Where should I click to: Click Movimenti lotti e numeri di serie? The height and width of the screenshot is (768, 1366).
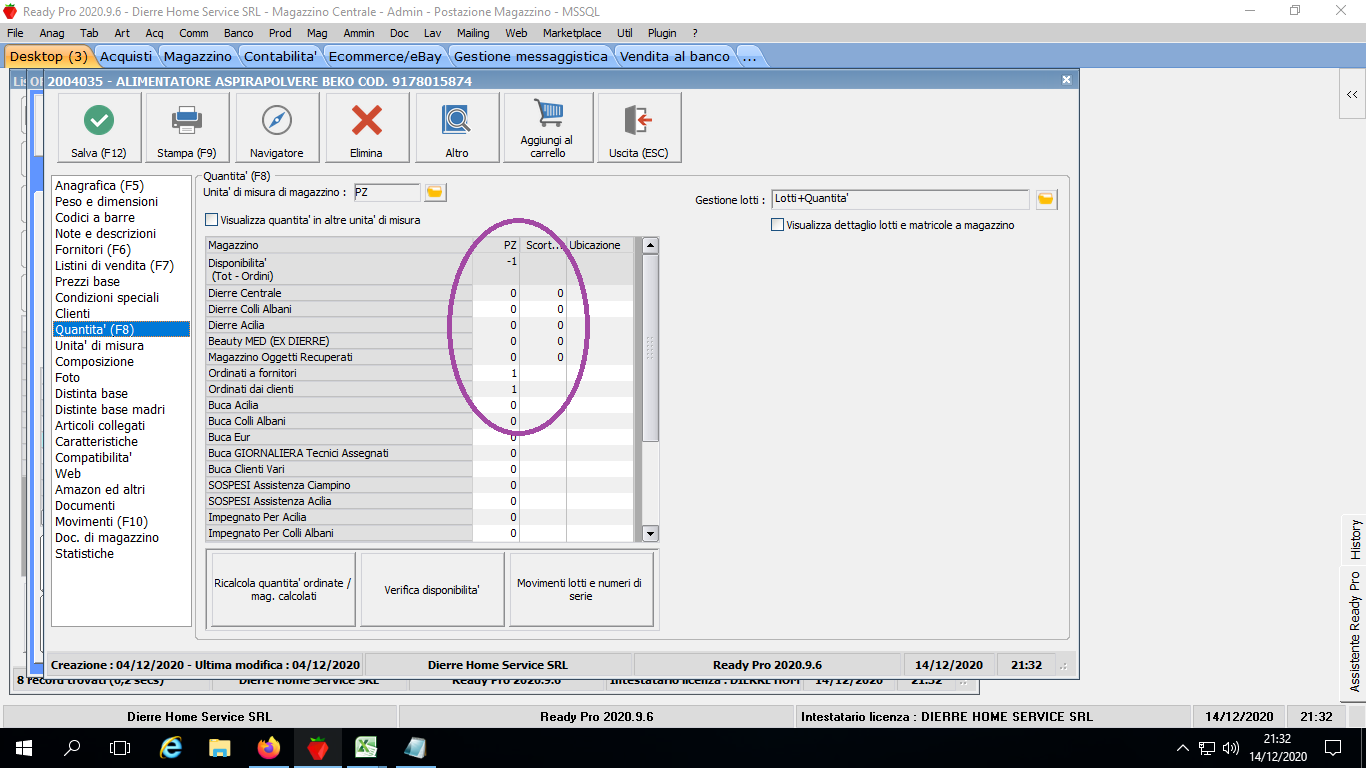[x=581, y=589]
